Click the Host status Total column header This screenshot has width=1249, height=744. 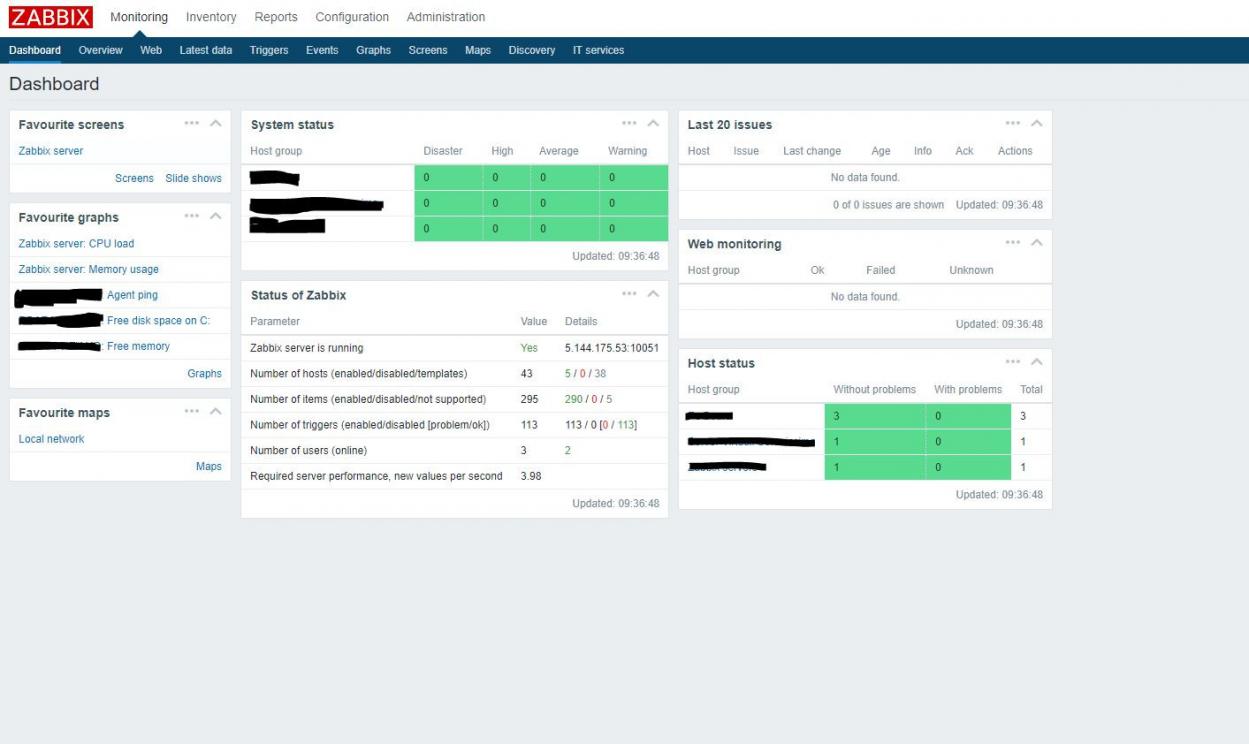(1031, 389)
